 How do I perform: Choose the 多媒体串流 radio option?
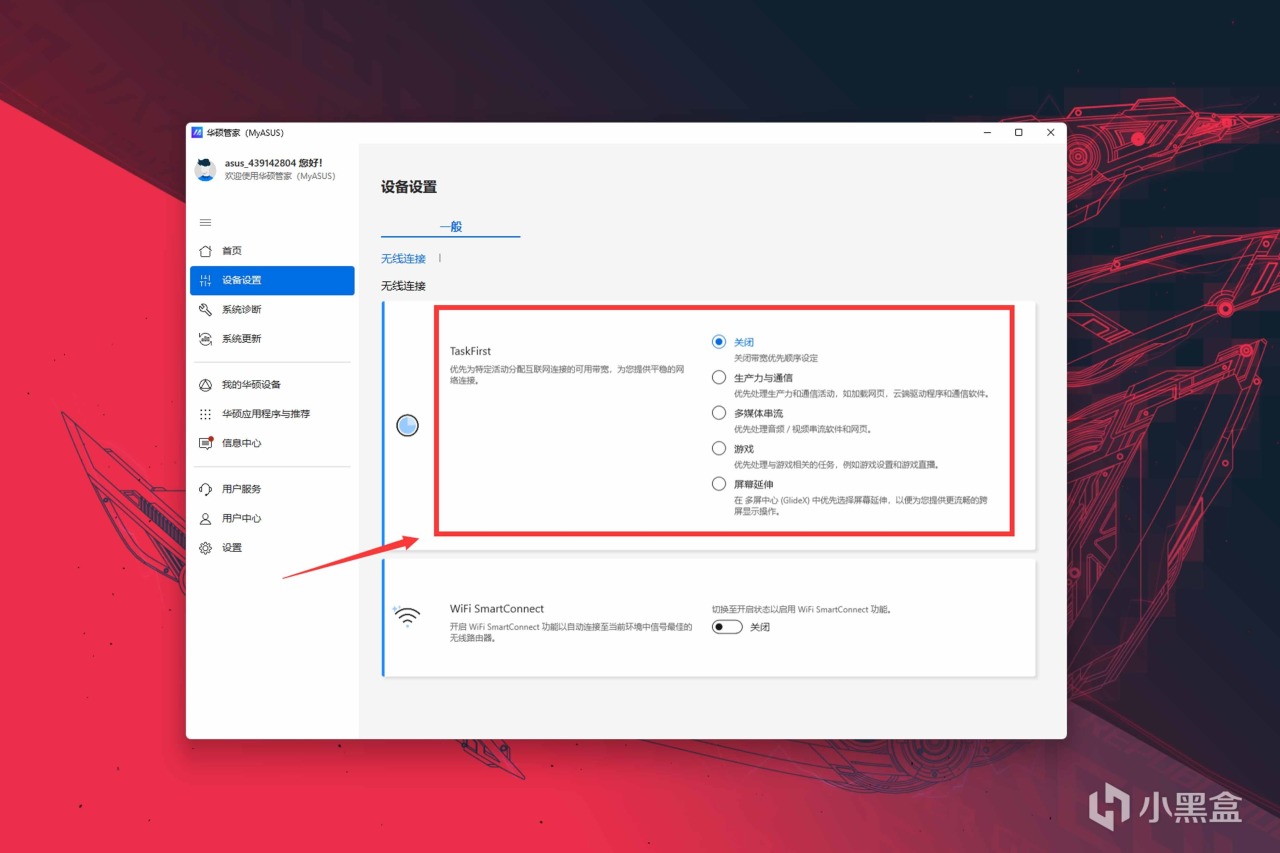pyautogui.click(x=718, y=413)
